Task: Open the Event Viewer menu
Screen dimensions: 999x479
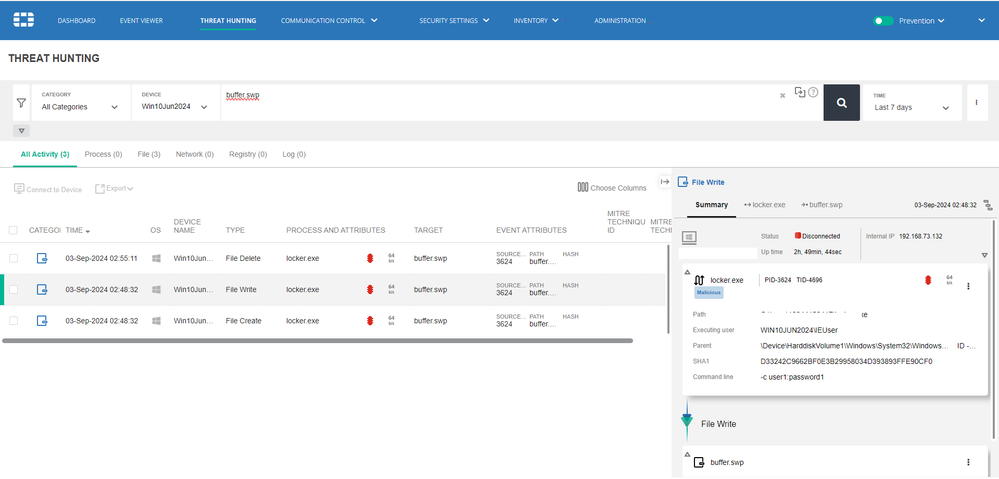Action: (140, 20)
